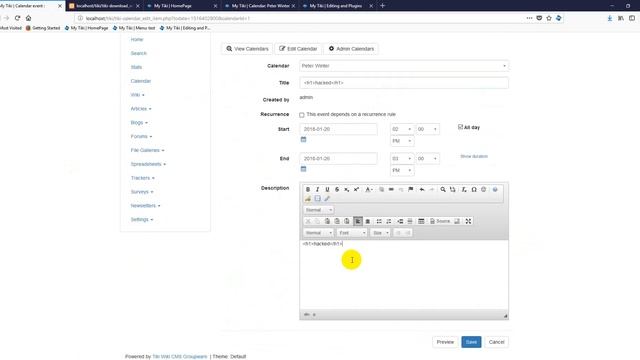Apply Underline in the editor toolbar

(327, 189)
